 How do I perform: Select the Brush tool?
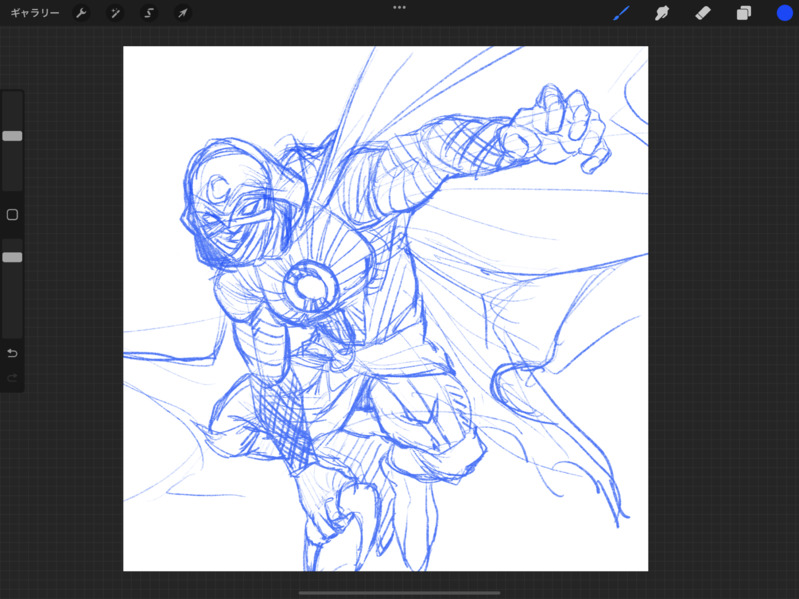click(x=621, y=13)
